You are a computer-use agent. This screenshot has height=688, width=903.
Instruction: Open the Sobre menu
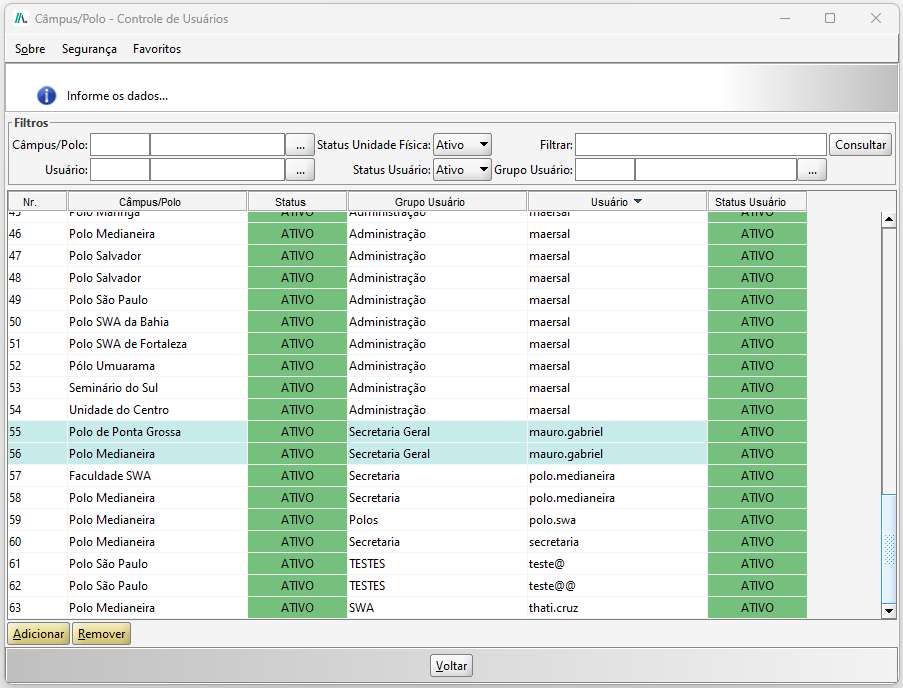click(x=30, y=49)
